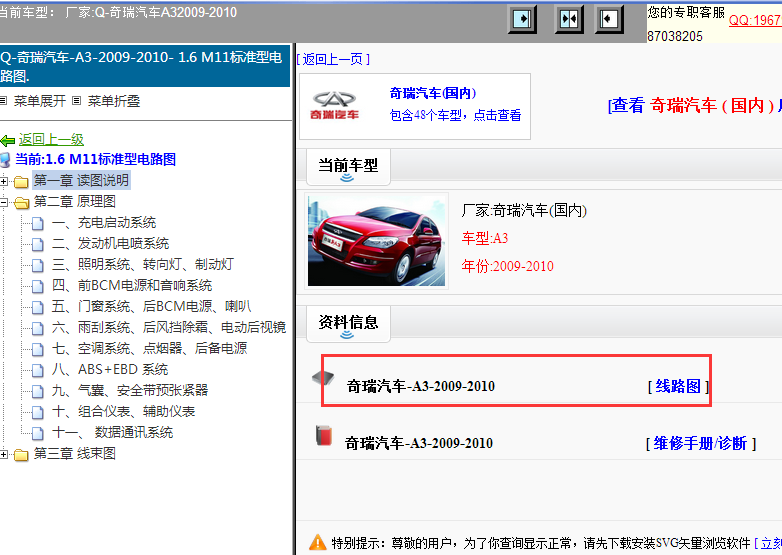
Task: Click the 菜单展开 menu expand link
Action: coord(39,101)
